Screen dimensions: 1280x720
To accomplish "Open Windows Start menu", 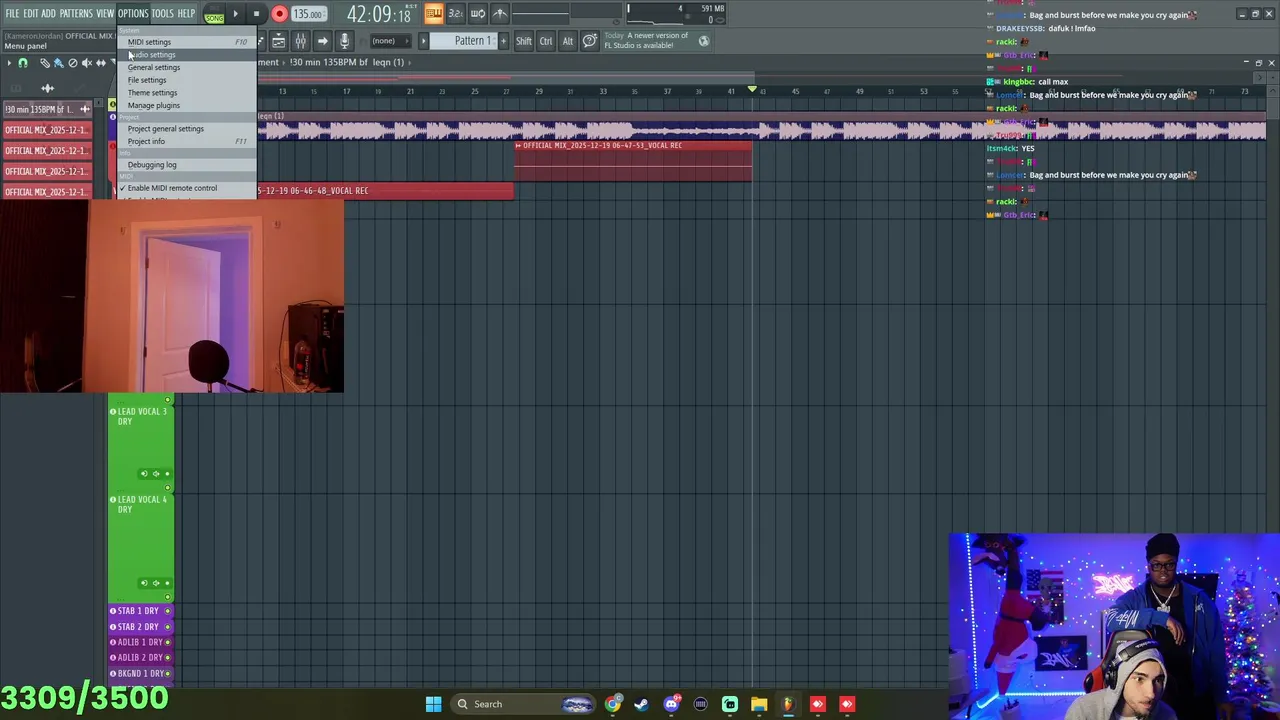I will tap(433, 704).
